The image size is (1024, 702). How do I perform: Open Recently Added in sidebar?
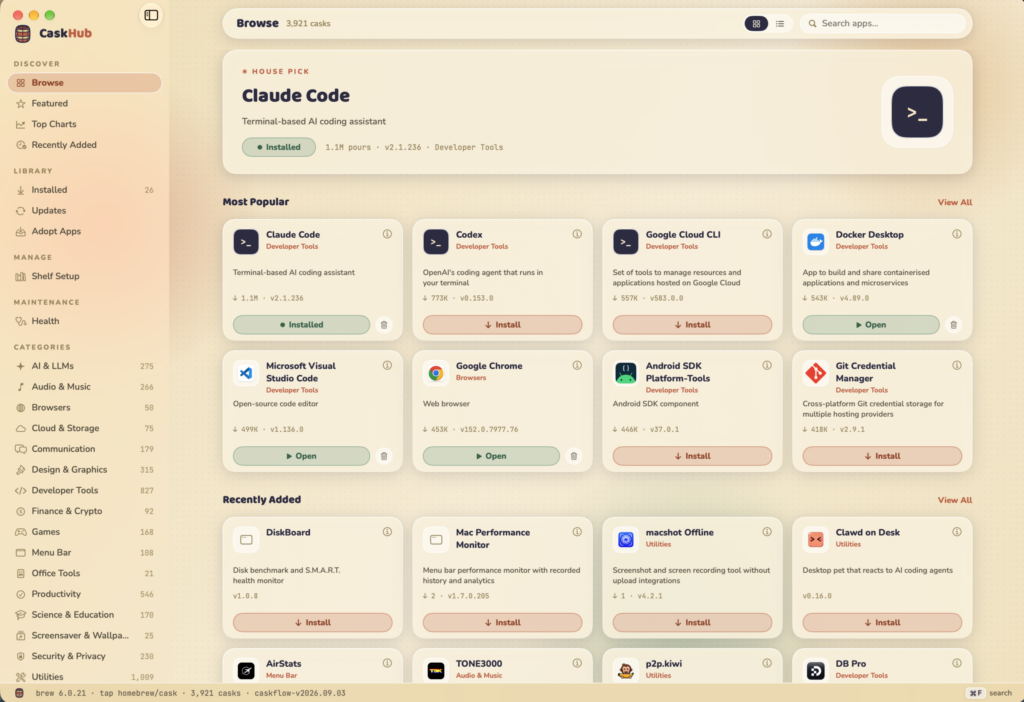pyautogui.click(x=85, y=145)
